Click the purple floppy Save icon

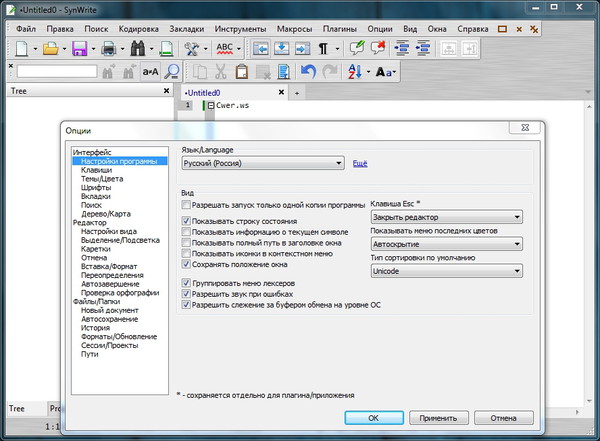pos(78,48)
